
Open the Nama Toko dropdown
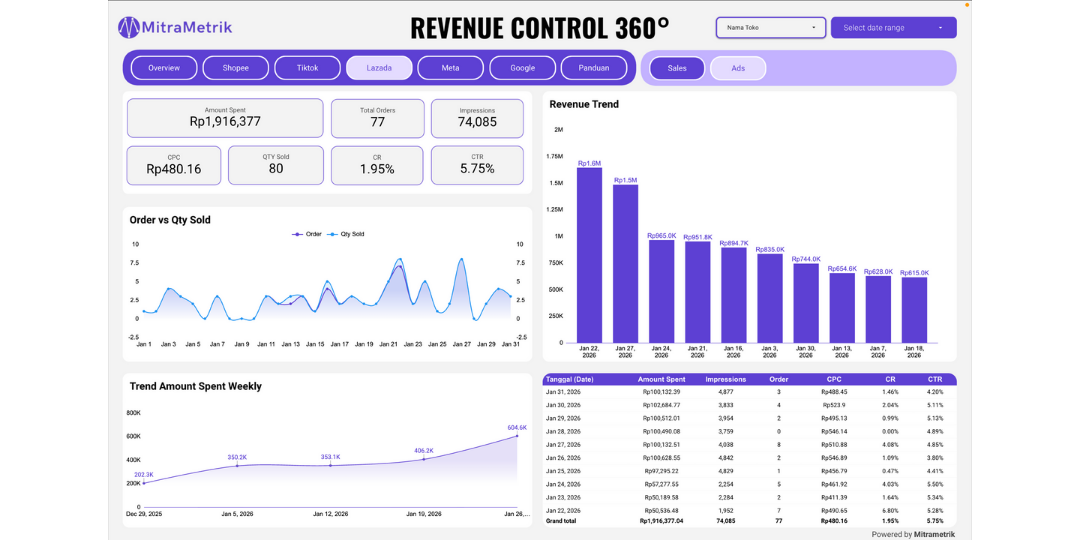tap(770, 27)
